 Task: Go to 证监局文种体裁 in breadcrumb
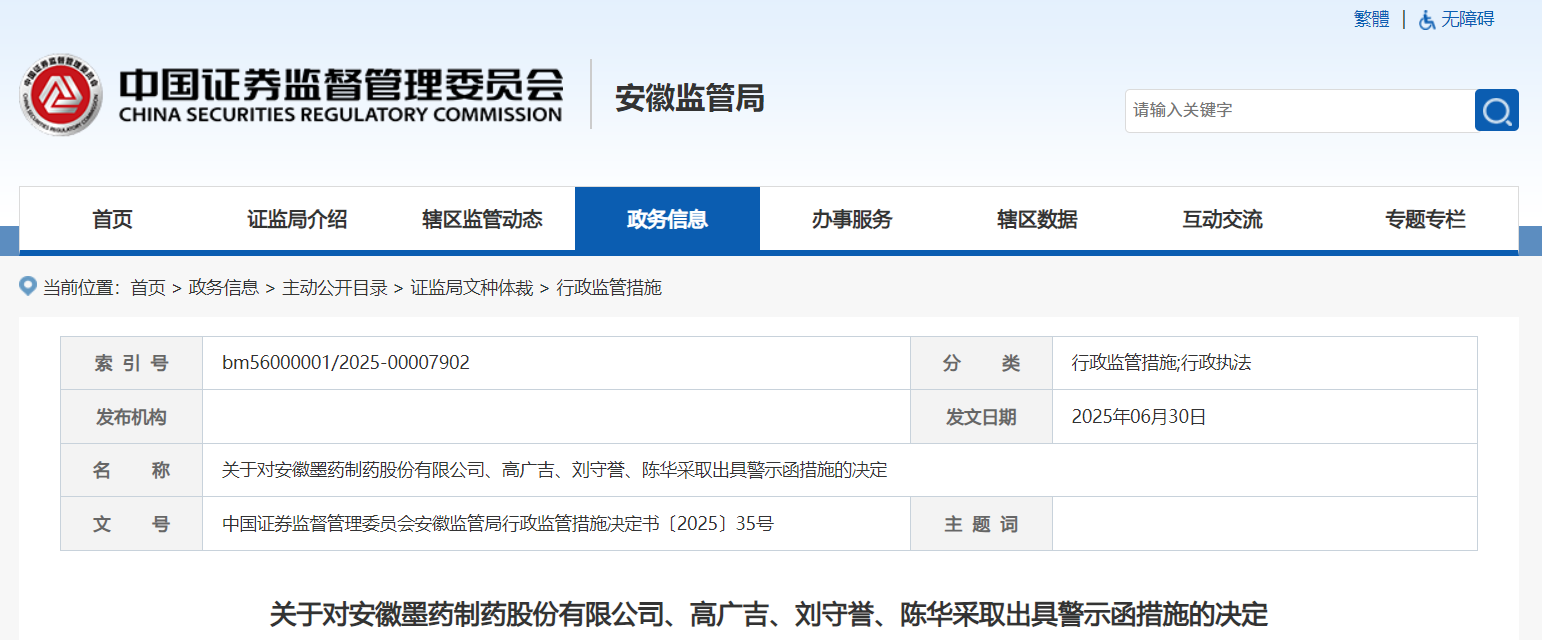tap(472, 288)
